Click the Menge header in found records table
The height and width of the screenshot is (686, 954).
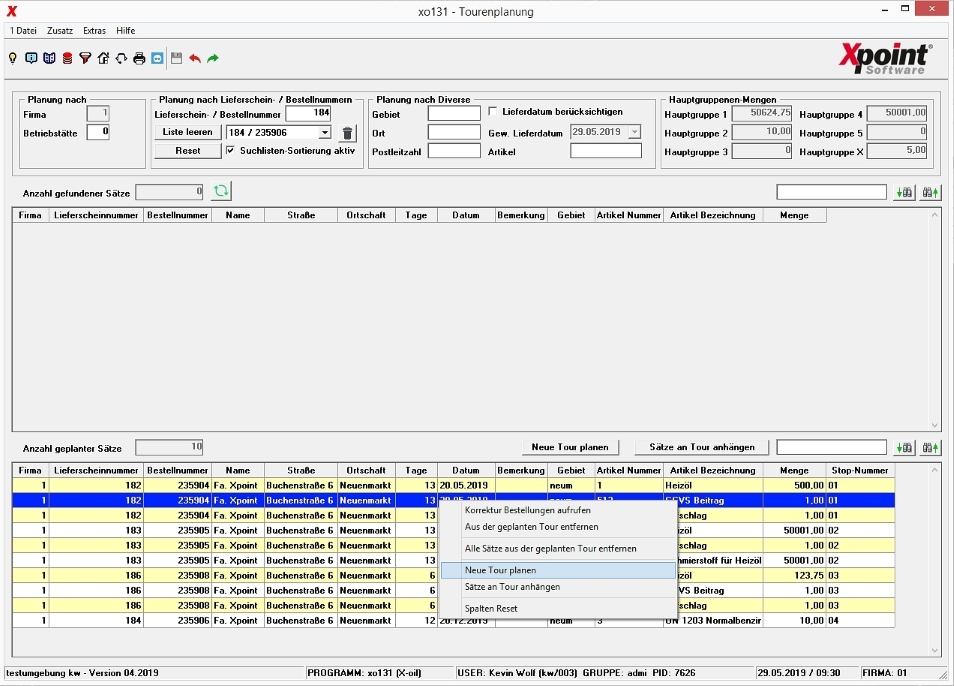(x=794, y=215)
